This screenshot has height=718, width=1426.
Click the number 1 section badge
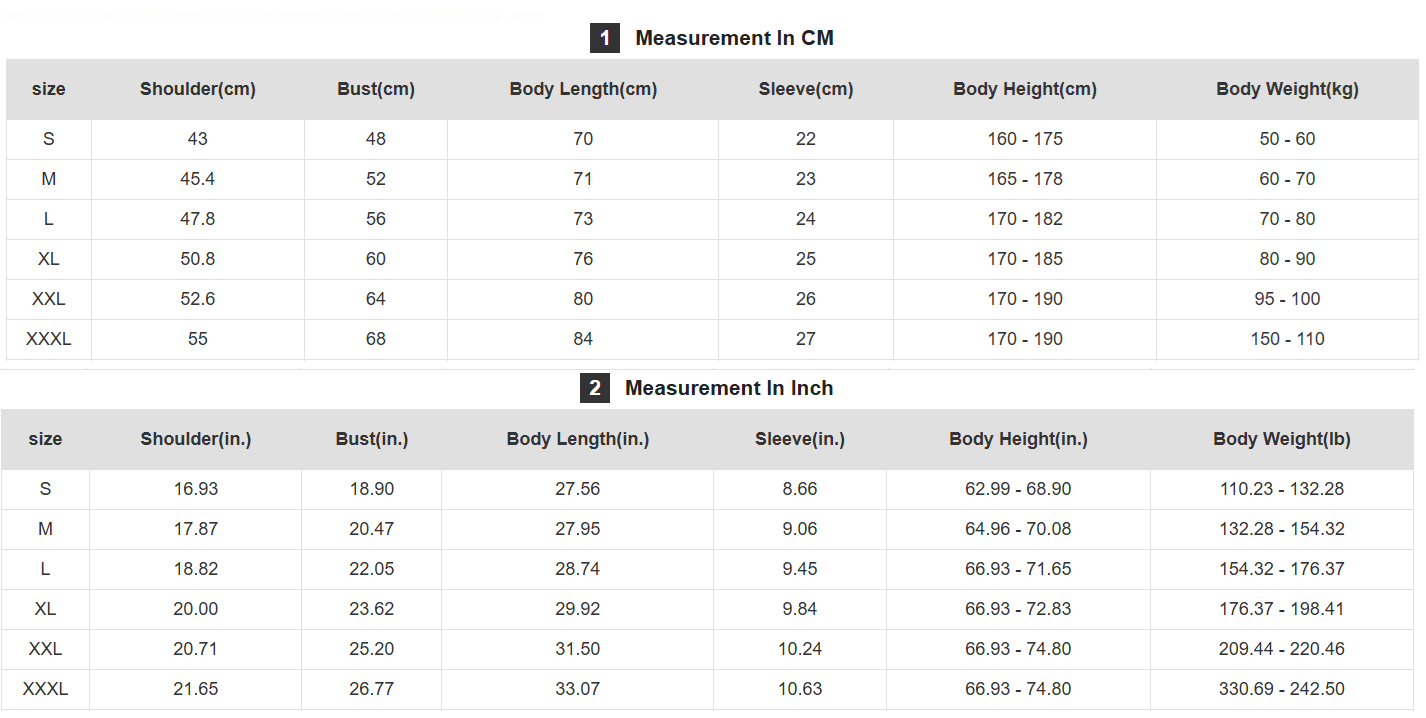604,38
